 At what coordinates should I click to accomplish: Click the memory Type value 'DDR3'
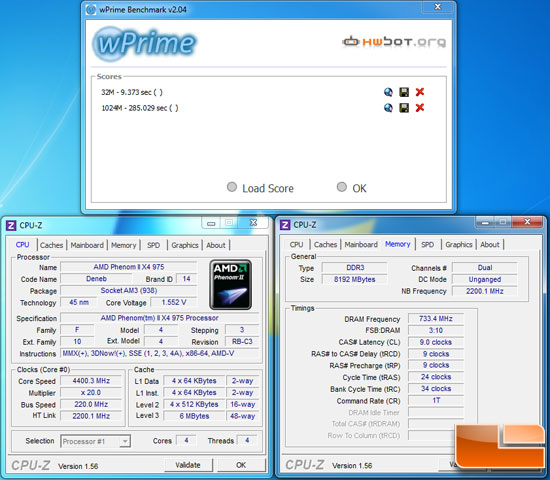tap(355, 268)
